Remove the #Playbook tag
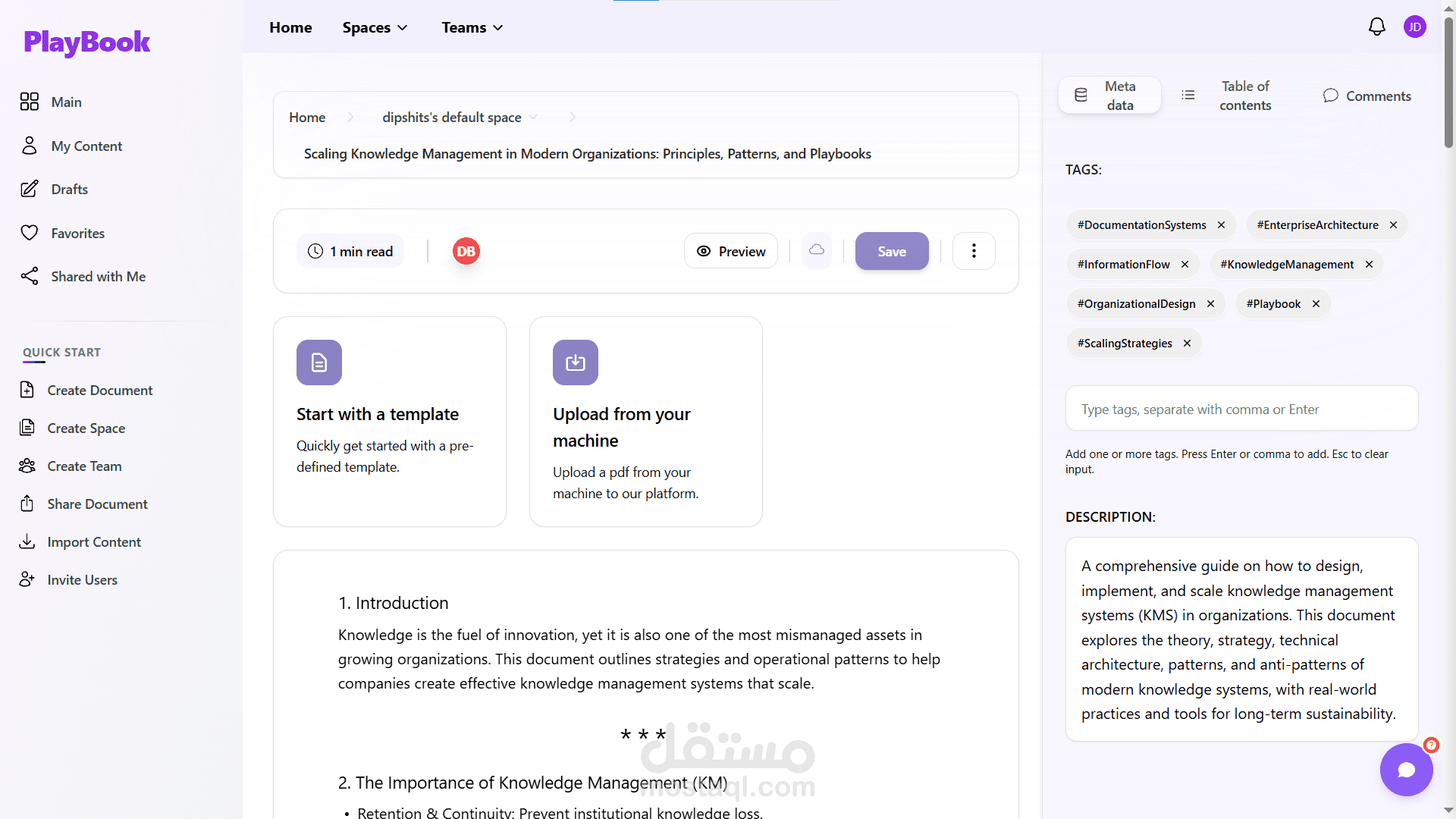This screenshot has height=819, width=1456. click(x=1316, y=304)
